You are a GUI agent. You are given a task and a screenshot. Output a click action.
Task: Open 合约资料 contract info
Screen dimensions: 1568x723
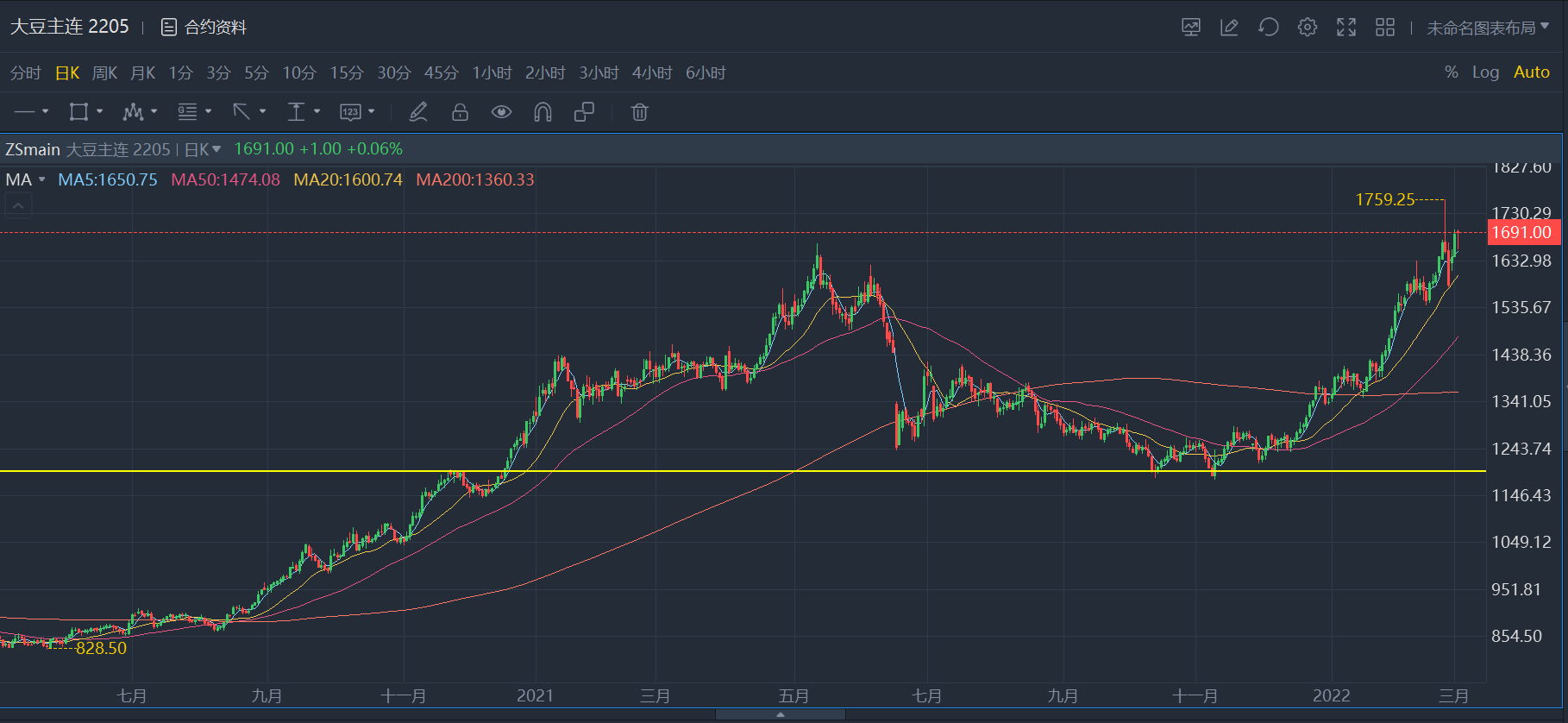[x=204, y=28]
